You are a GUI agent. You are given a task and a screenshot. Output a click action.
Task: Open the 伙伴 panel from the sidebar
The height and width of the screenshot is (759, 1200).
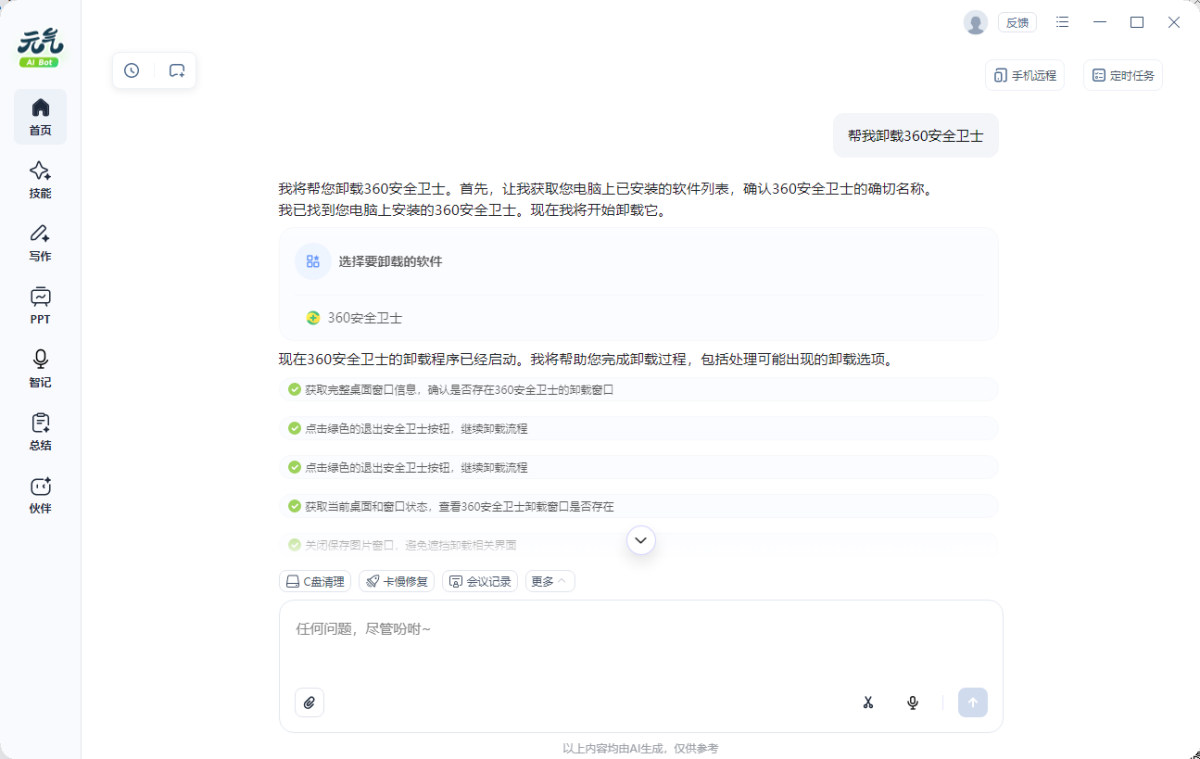pos(40,494)
